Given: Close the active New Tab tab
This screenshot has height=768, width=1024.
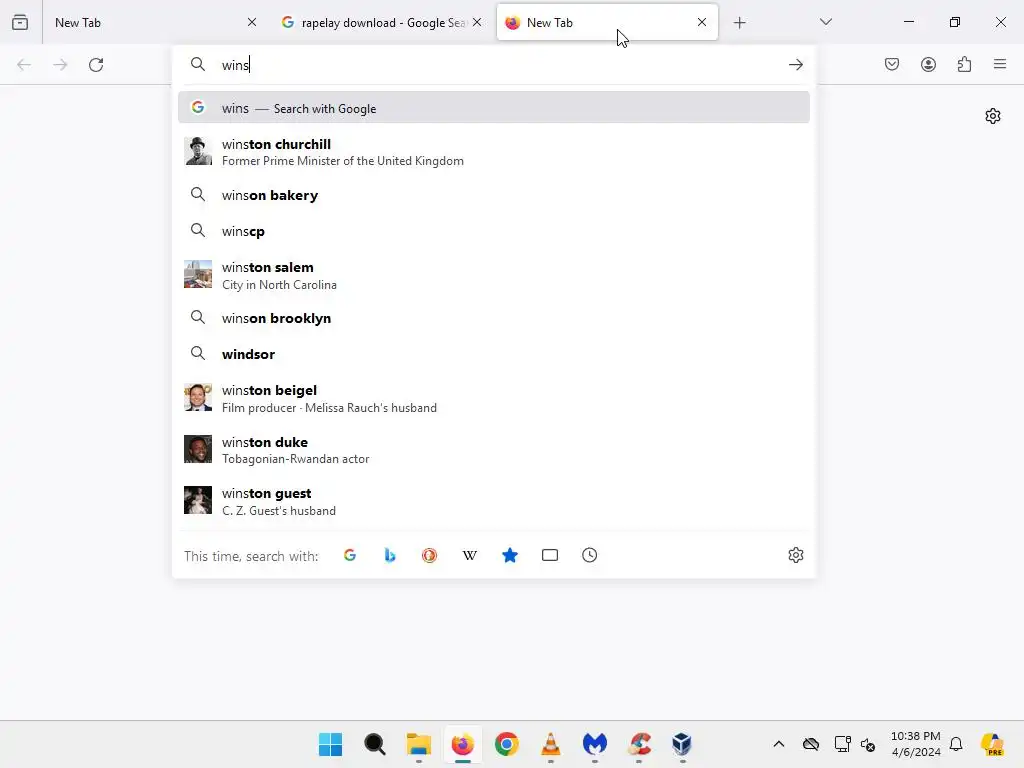Looking at the screenshot, I should tap(702, 23).
